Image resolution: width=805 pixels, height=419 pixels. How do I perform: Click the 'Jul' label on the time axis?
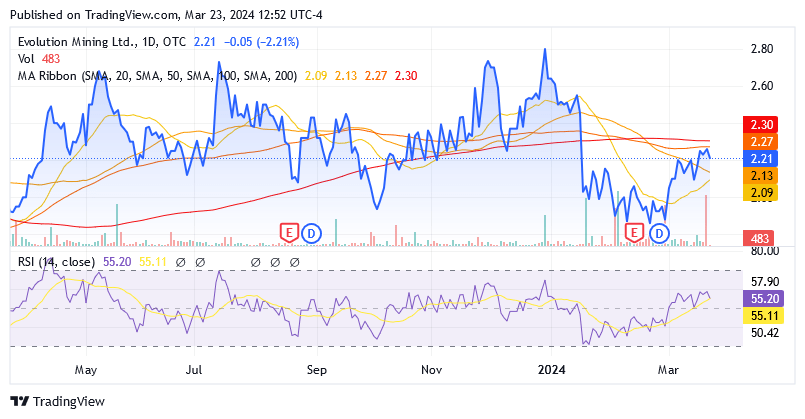tap(194, 370)
